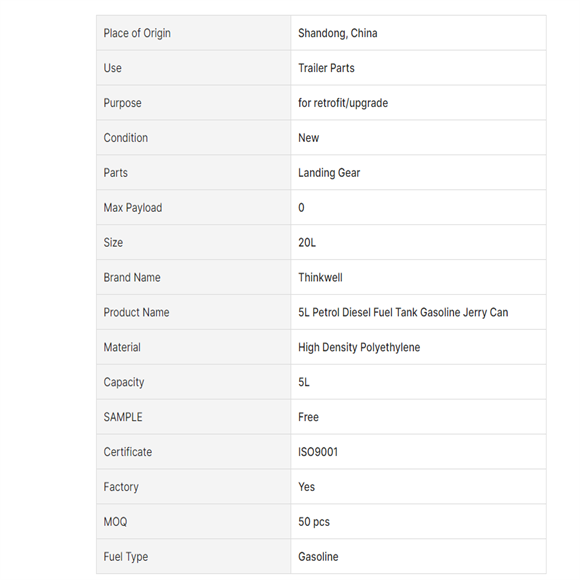This screenshot has height=580, width=580.
Task: Click the 5L Petrol Diesel product name
Action: click(x=403, y=313)
